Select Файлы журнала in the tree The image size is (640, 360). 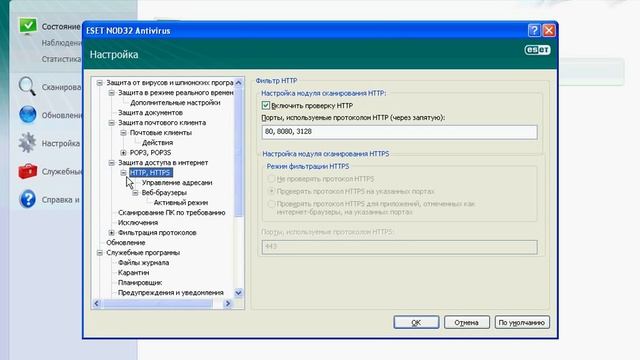(x=143, y=263)
